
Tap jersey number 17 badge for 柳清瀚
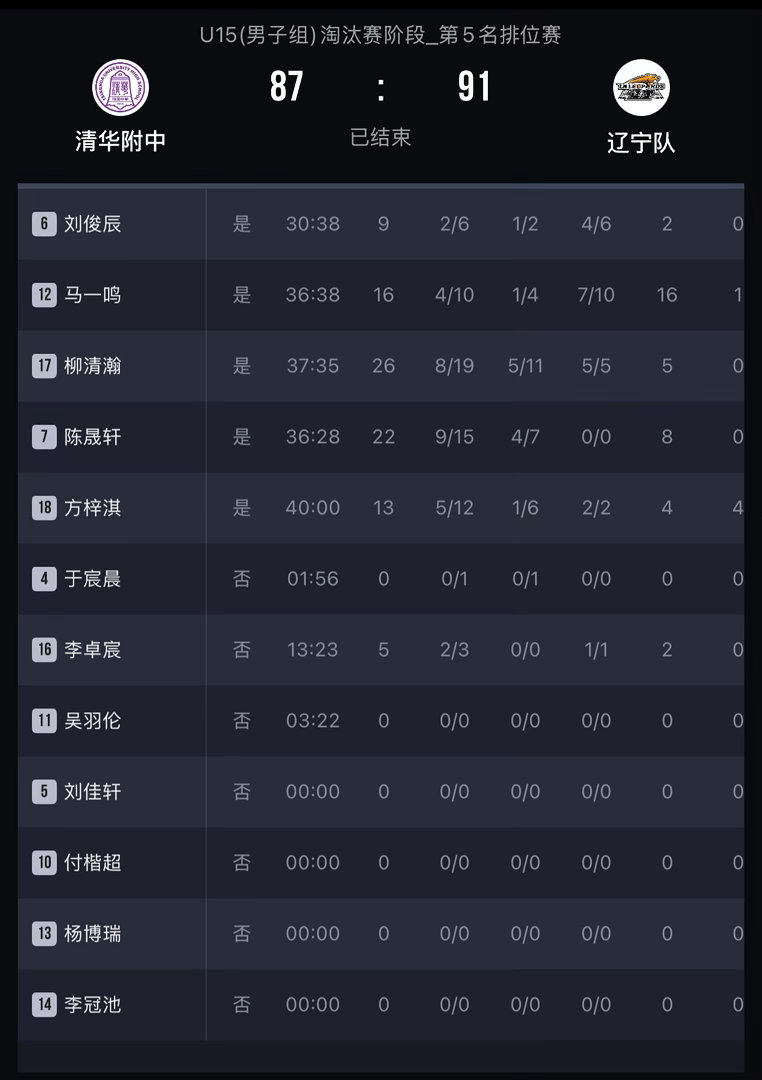point(44,366)
